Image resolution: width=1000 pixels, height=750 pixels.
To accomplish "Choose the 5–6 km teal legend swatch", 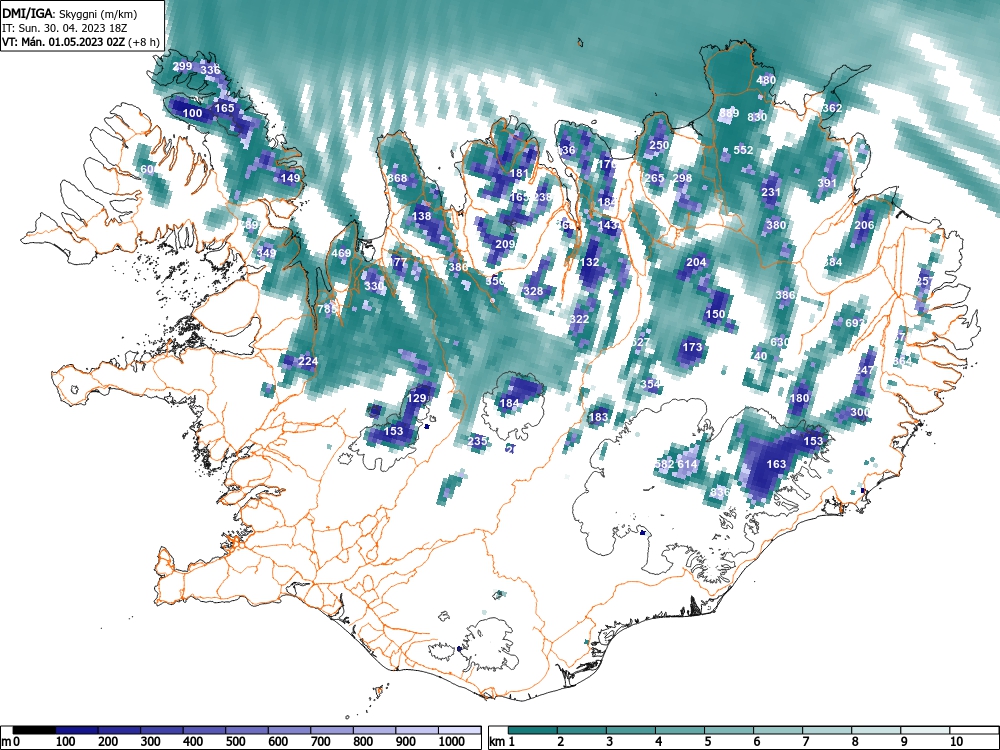I will click(x=729, y=730).
